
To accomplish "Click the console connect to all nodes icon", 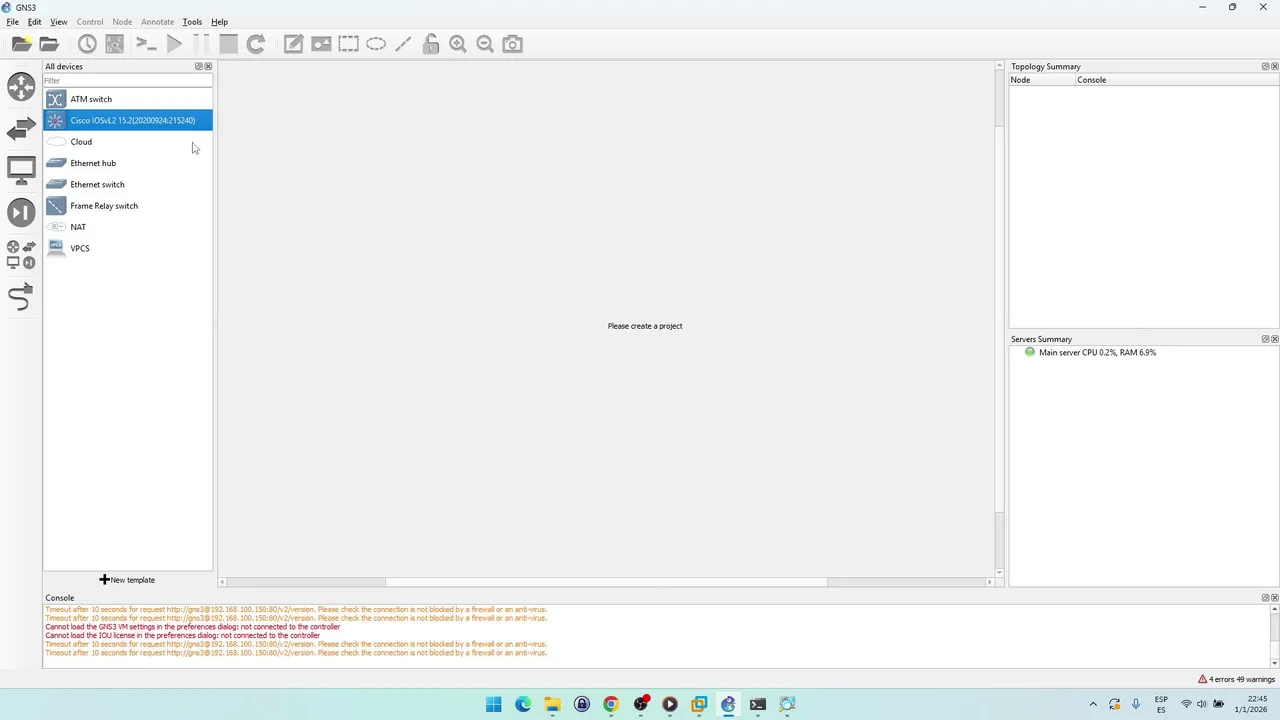I will (x=146, y=44).
